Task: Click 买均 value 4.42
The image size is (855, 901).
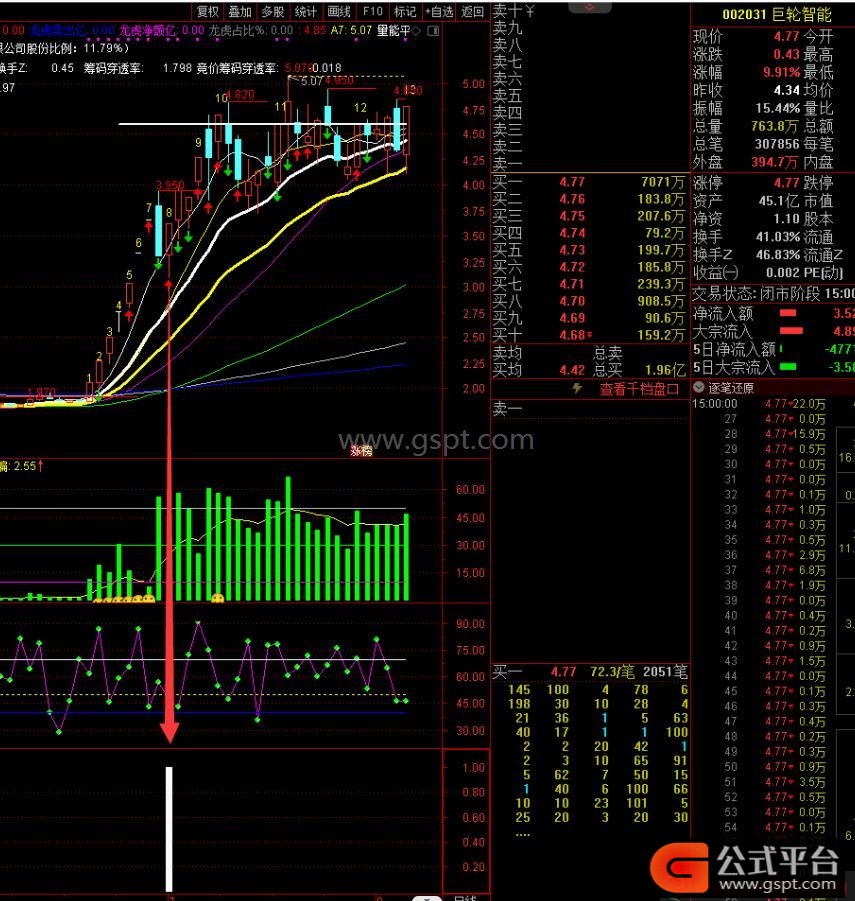Action: 572,370
